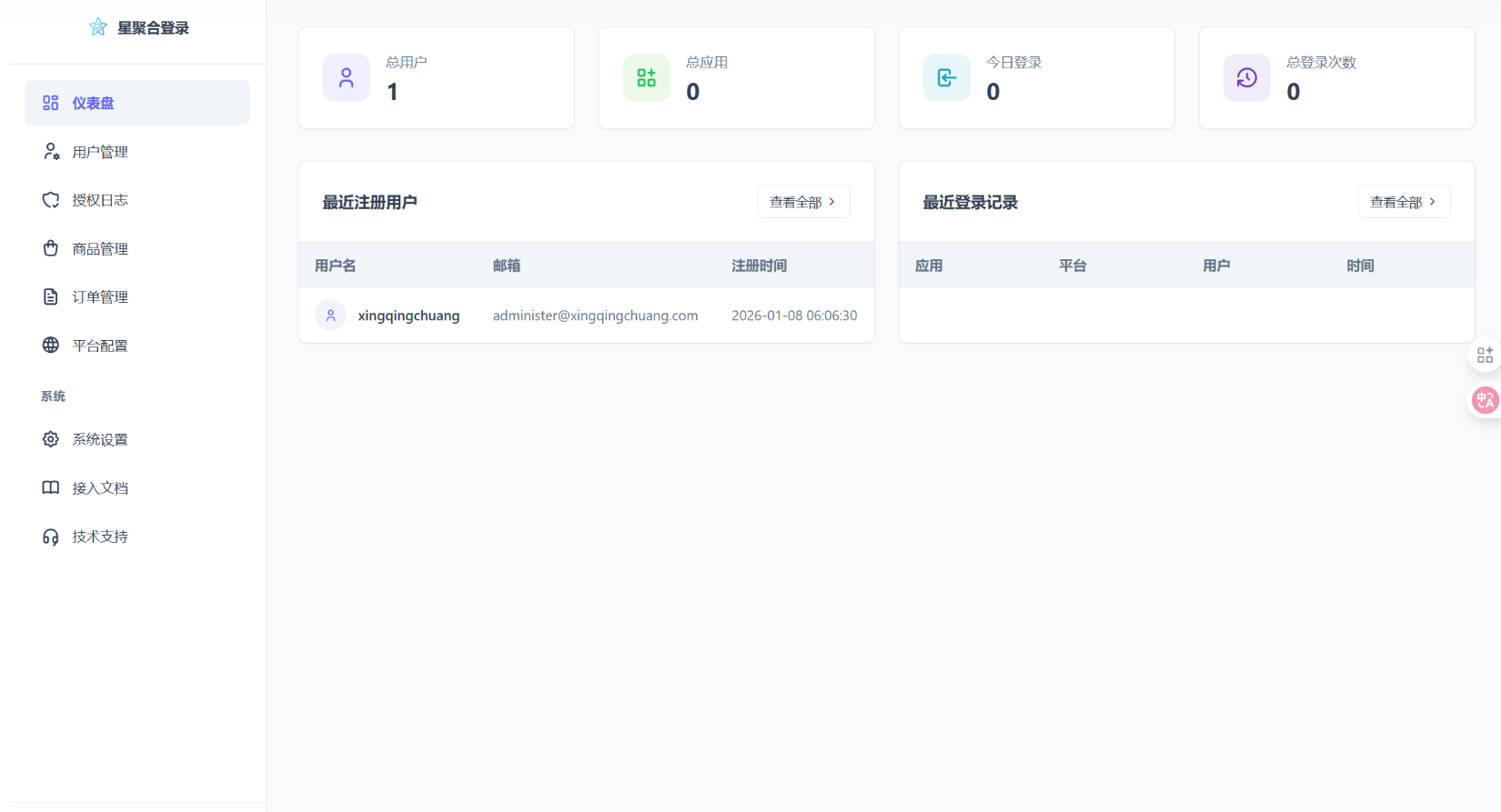The image size is (1501, 812).
Task: Select the 总应用 green apps icon
Action: pyautogui.click(x=647, y=78)
